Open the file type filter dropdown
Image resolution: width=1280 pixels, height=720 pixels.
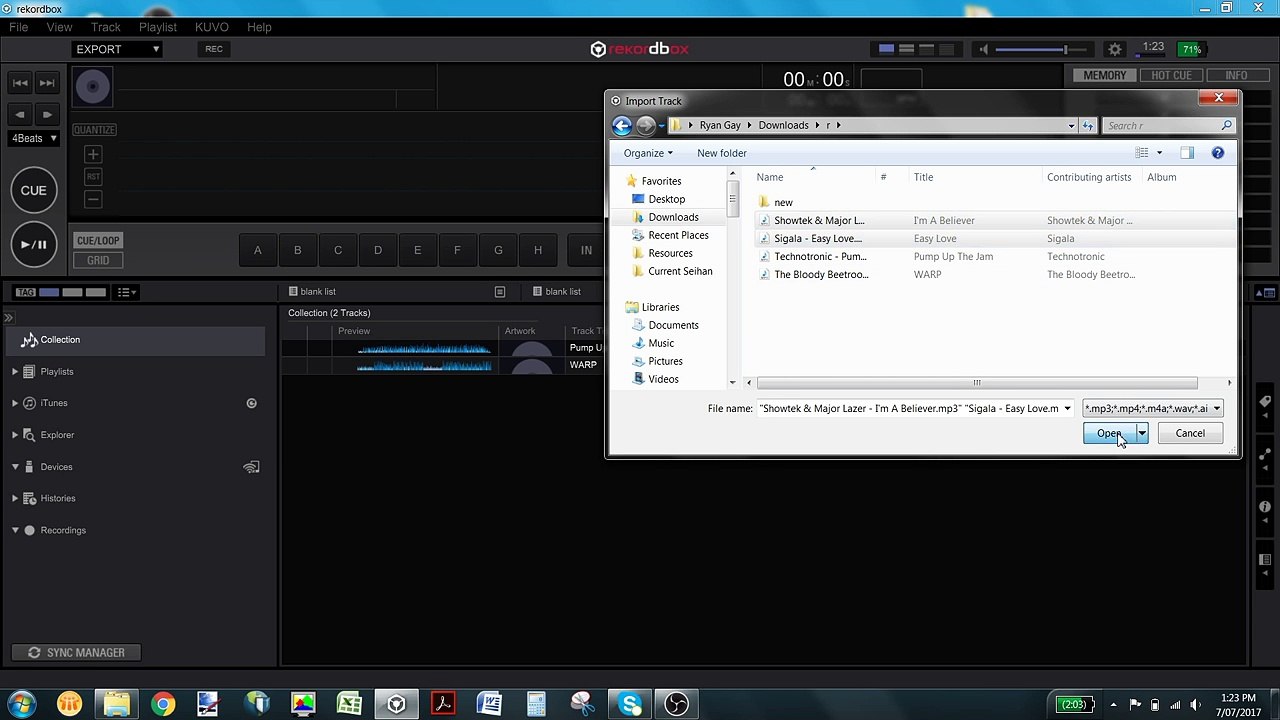(x=1153, y=408)
